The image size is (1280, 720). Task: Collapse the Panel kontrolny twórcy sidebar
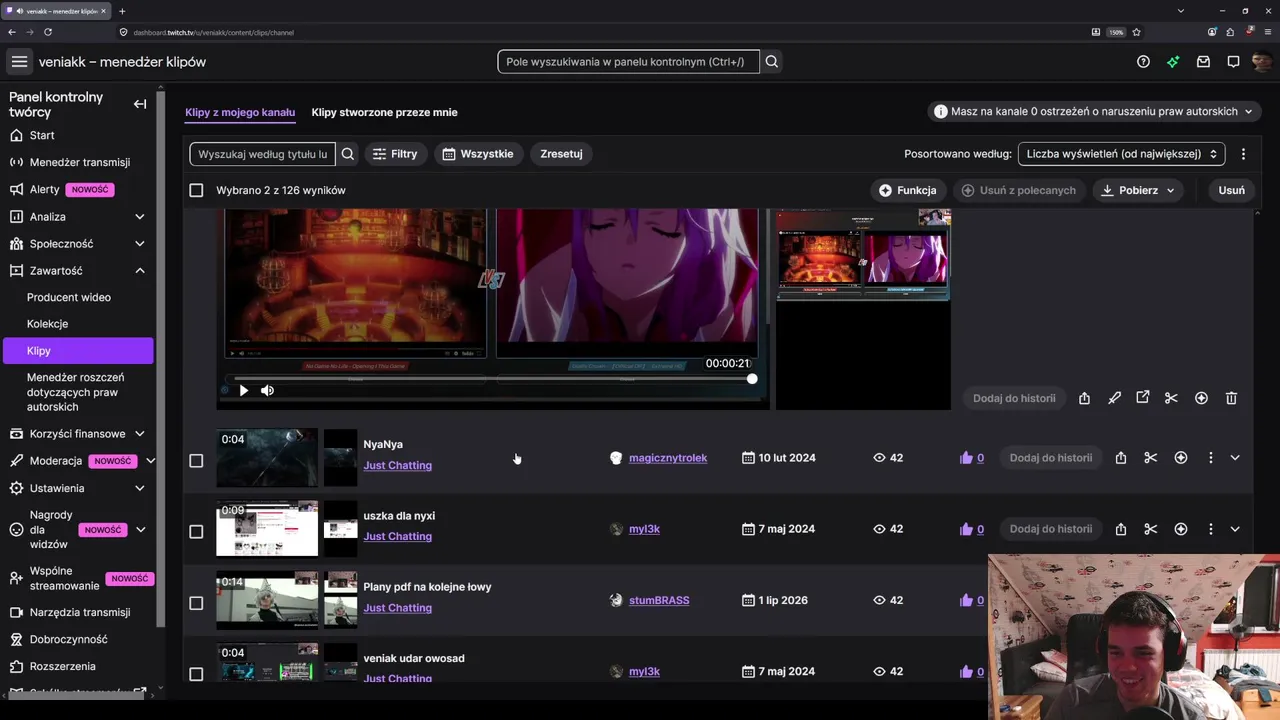click(x=140, y=104)
